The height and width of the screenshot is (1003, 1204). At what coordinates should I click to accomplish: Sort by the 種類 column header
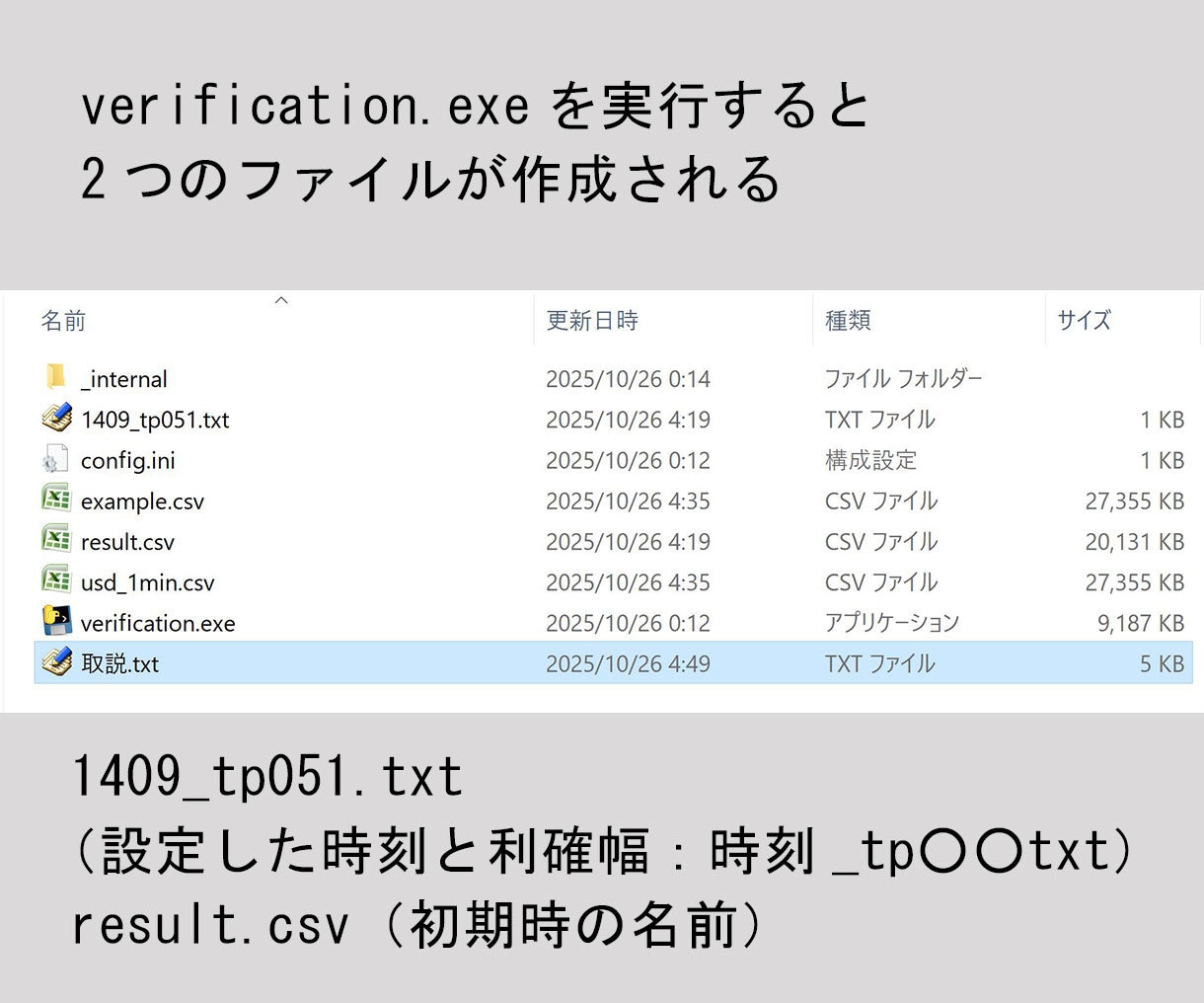848,320
